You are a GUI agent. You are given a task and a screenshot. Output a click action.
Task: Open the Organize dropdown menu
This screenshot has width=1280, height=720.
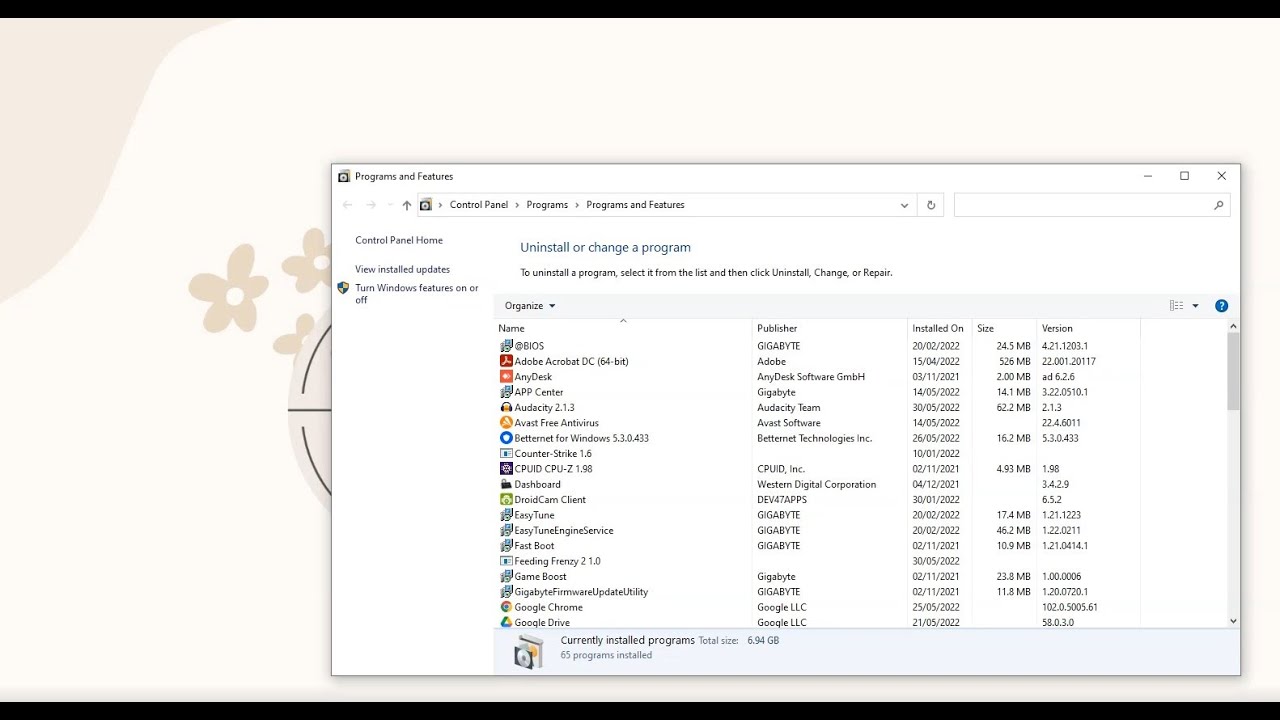(530, 306)
